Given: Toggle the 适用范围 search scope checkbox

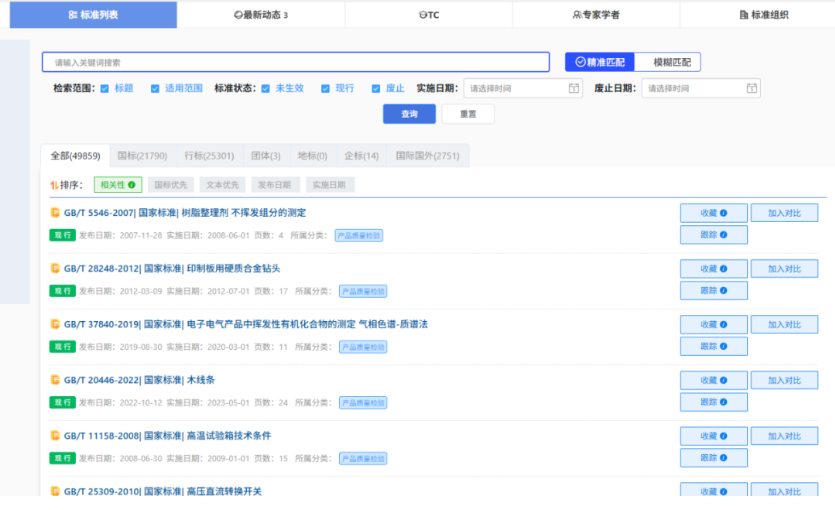Looking at the screenshot, I should (155, 88).
